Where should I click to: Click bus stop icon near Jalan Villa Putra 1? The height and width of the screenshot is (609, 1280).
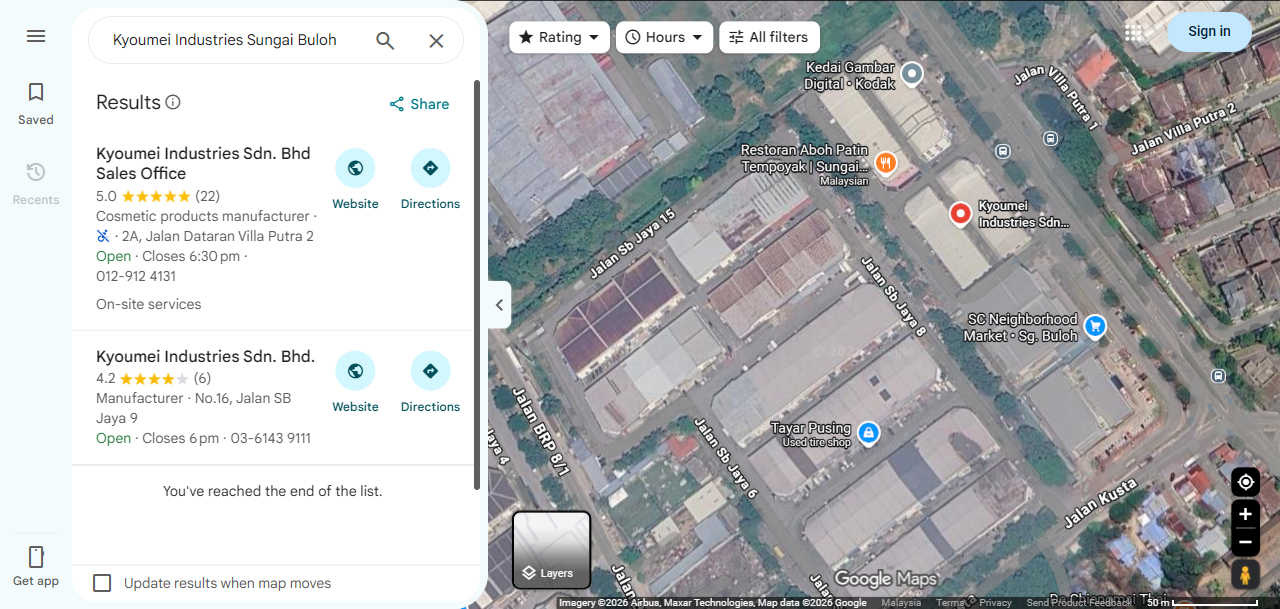[1051, 138]
